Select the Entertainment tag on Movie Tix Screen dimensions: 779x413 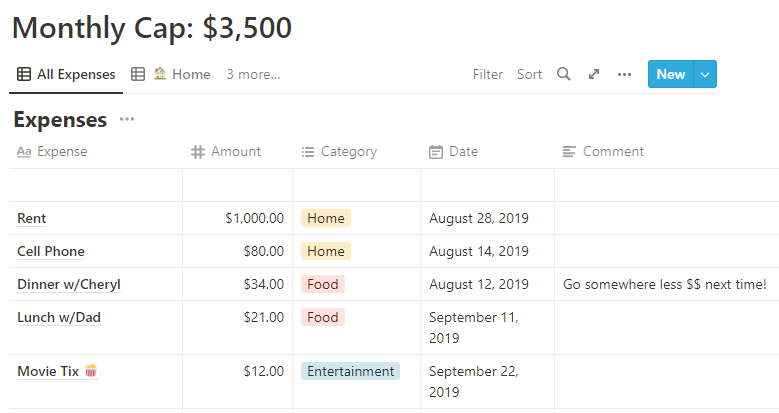350,371
